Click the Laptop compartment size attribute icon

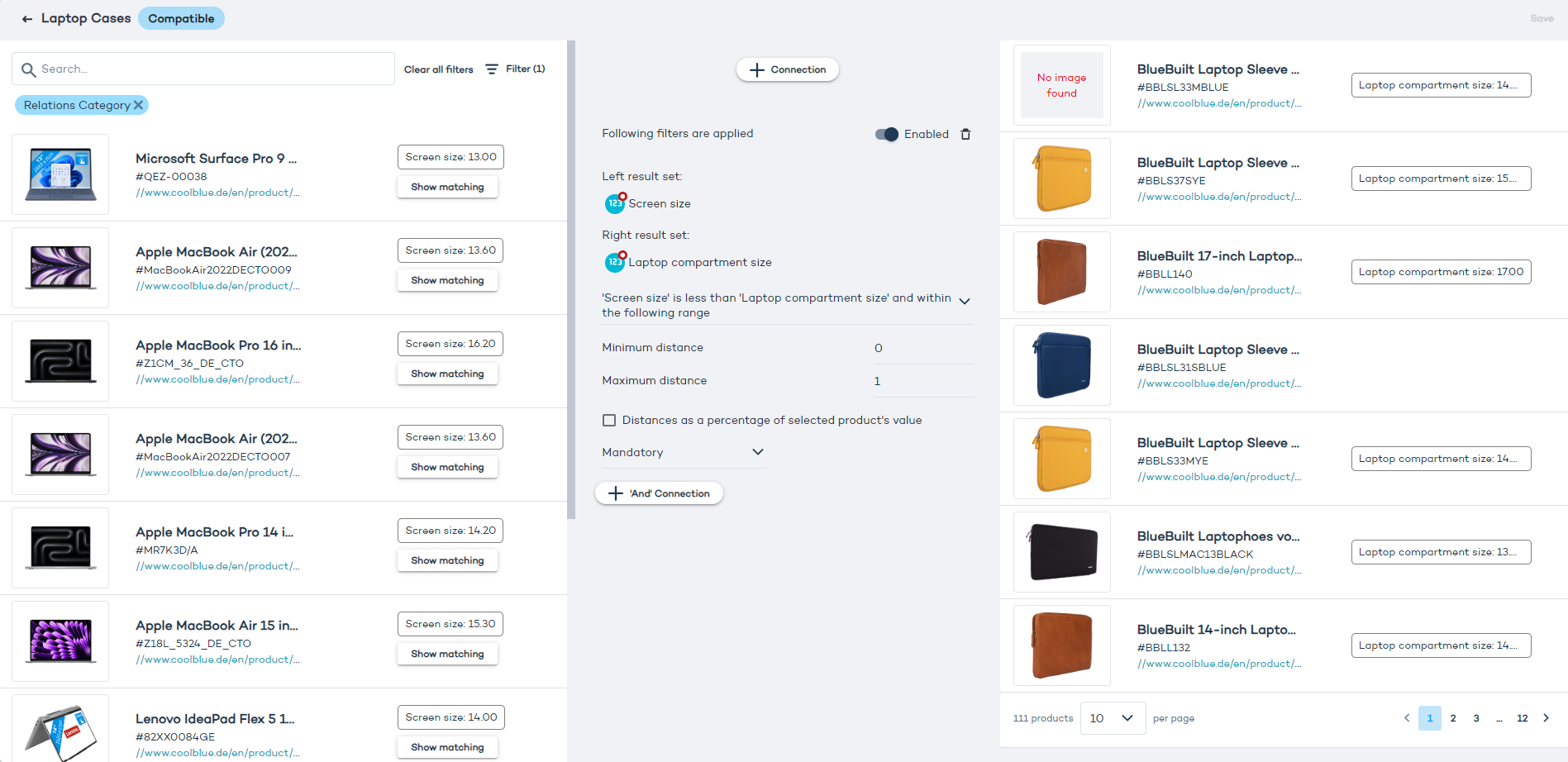pyautogui.click(x=615, y=262)
